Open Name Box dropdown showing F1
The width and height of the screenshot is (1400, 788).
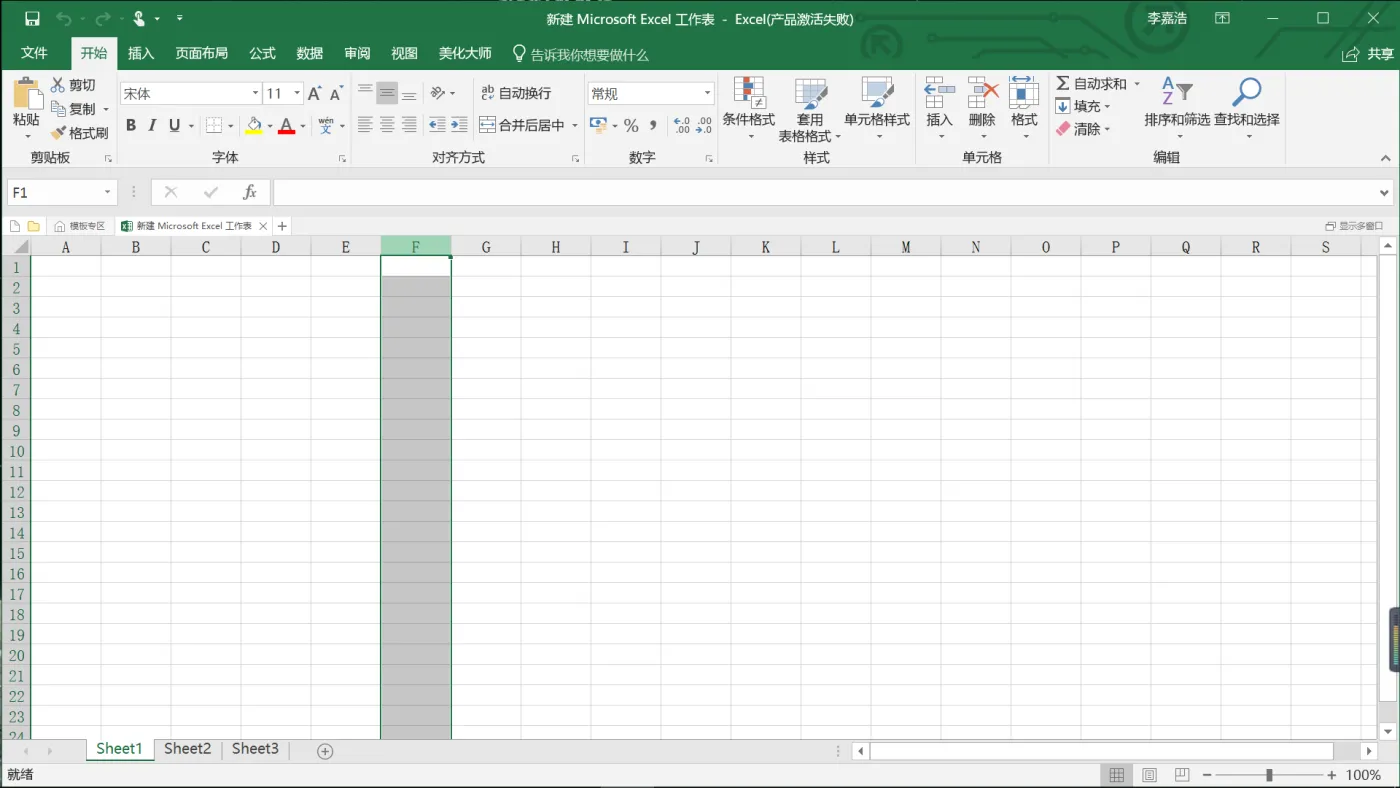(x=107, y=192)
